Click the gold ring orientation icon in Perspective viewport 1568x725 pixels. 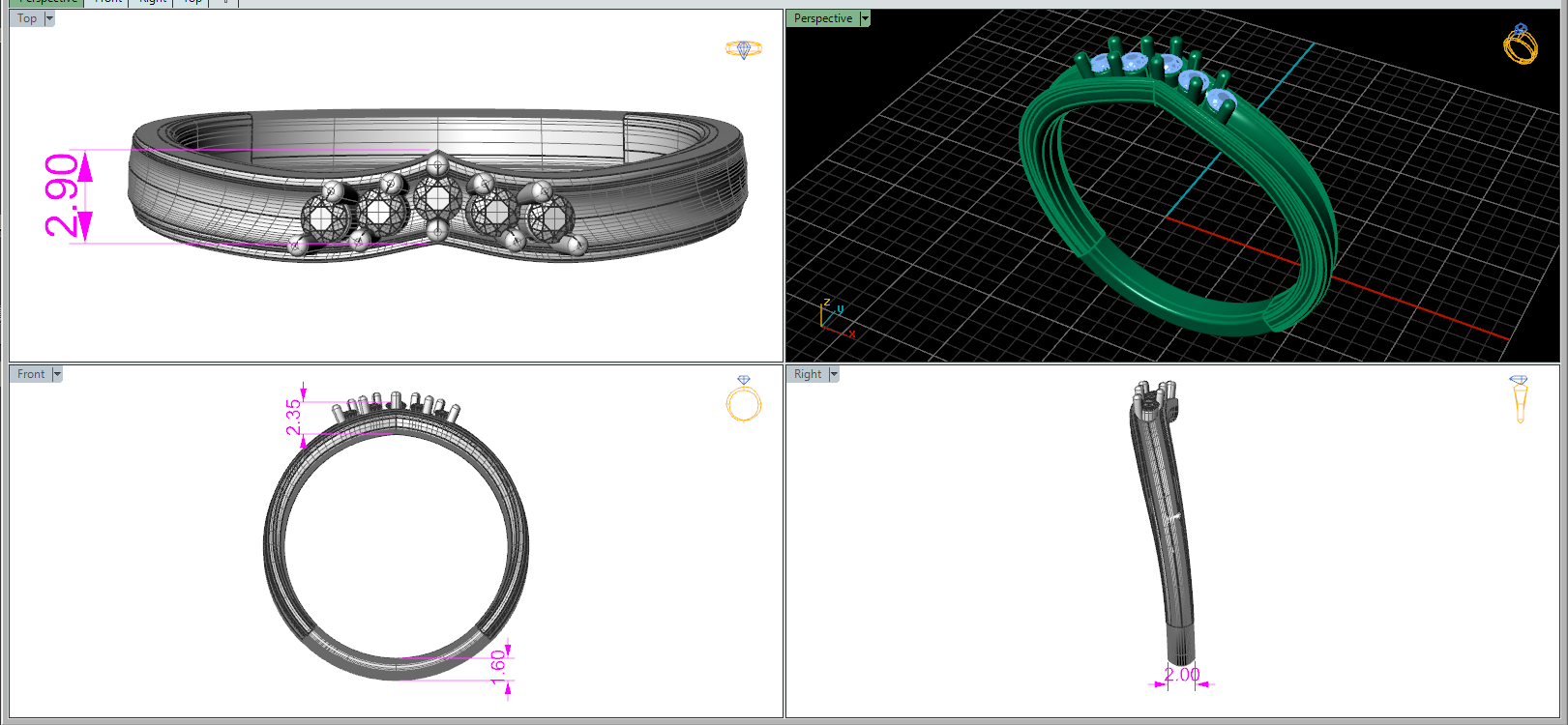(1521, 44)
